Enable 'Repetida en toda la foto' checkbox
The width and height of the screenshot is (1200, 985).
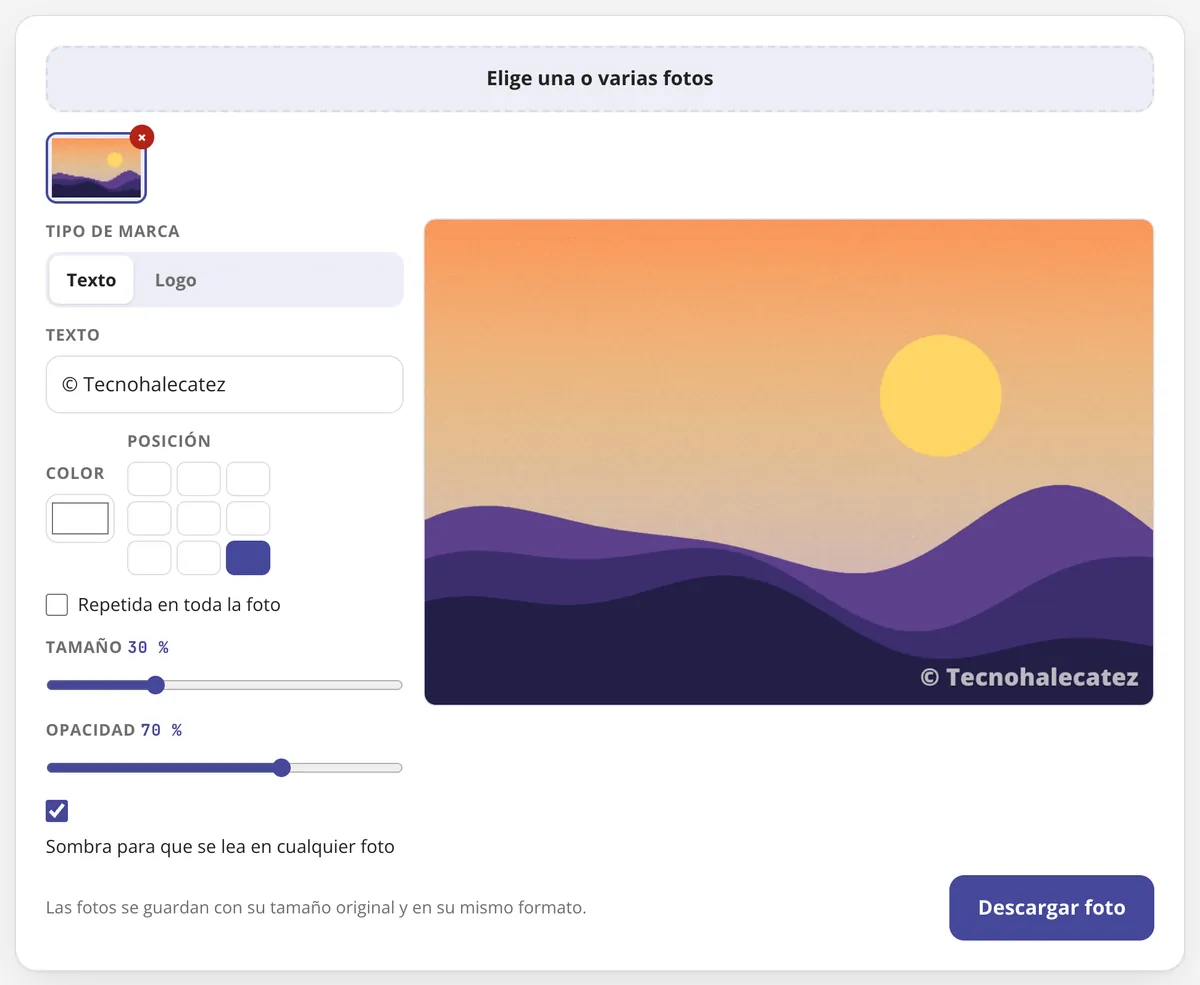57,605
